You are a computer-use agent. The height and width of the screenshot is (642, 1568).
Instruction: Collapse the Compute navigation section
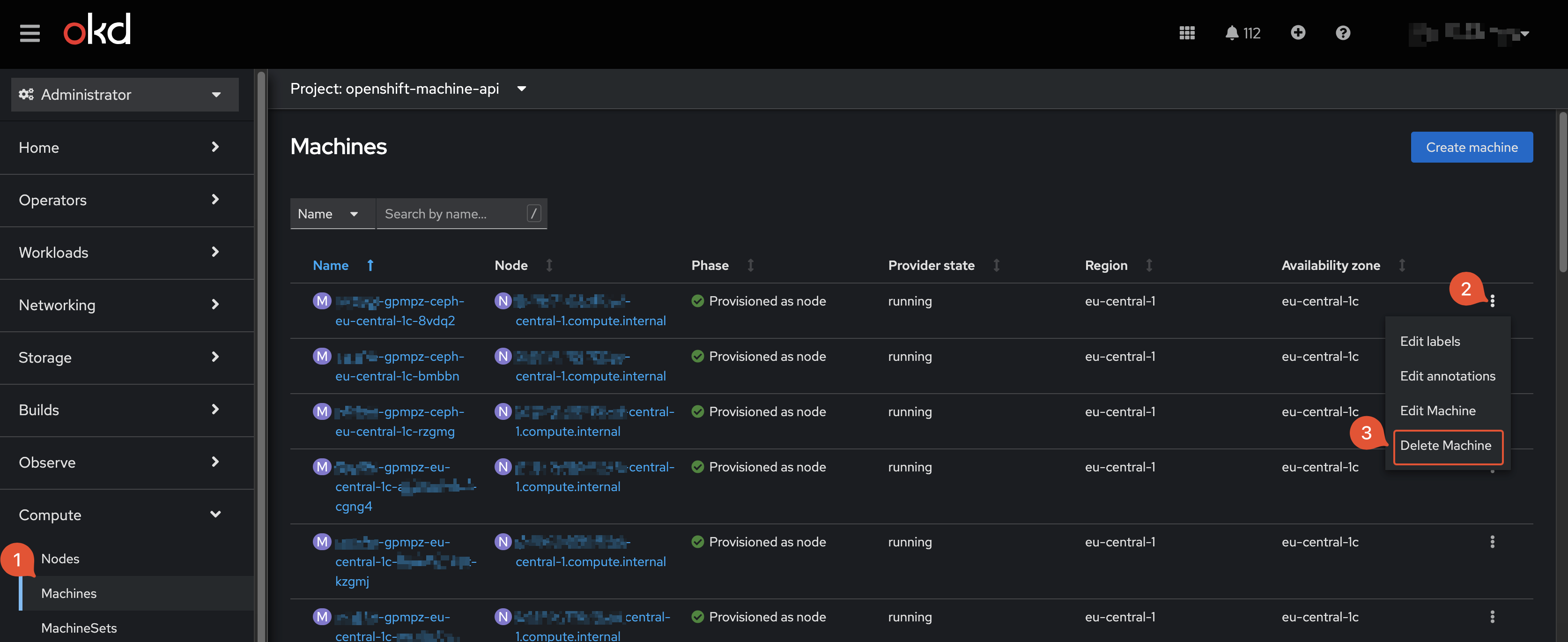[x=126, y=514]
